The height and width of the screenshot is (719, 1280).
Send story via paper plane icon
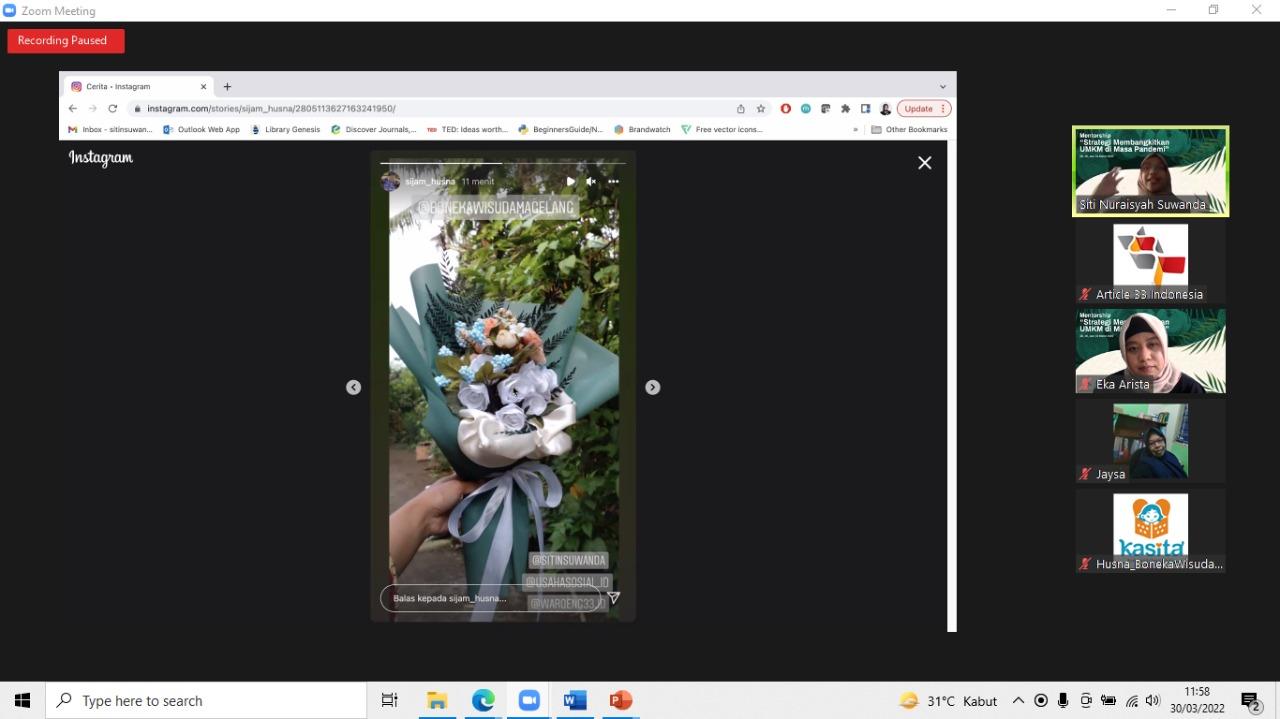pos(613,598)
